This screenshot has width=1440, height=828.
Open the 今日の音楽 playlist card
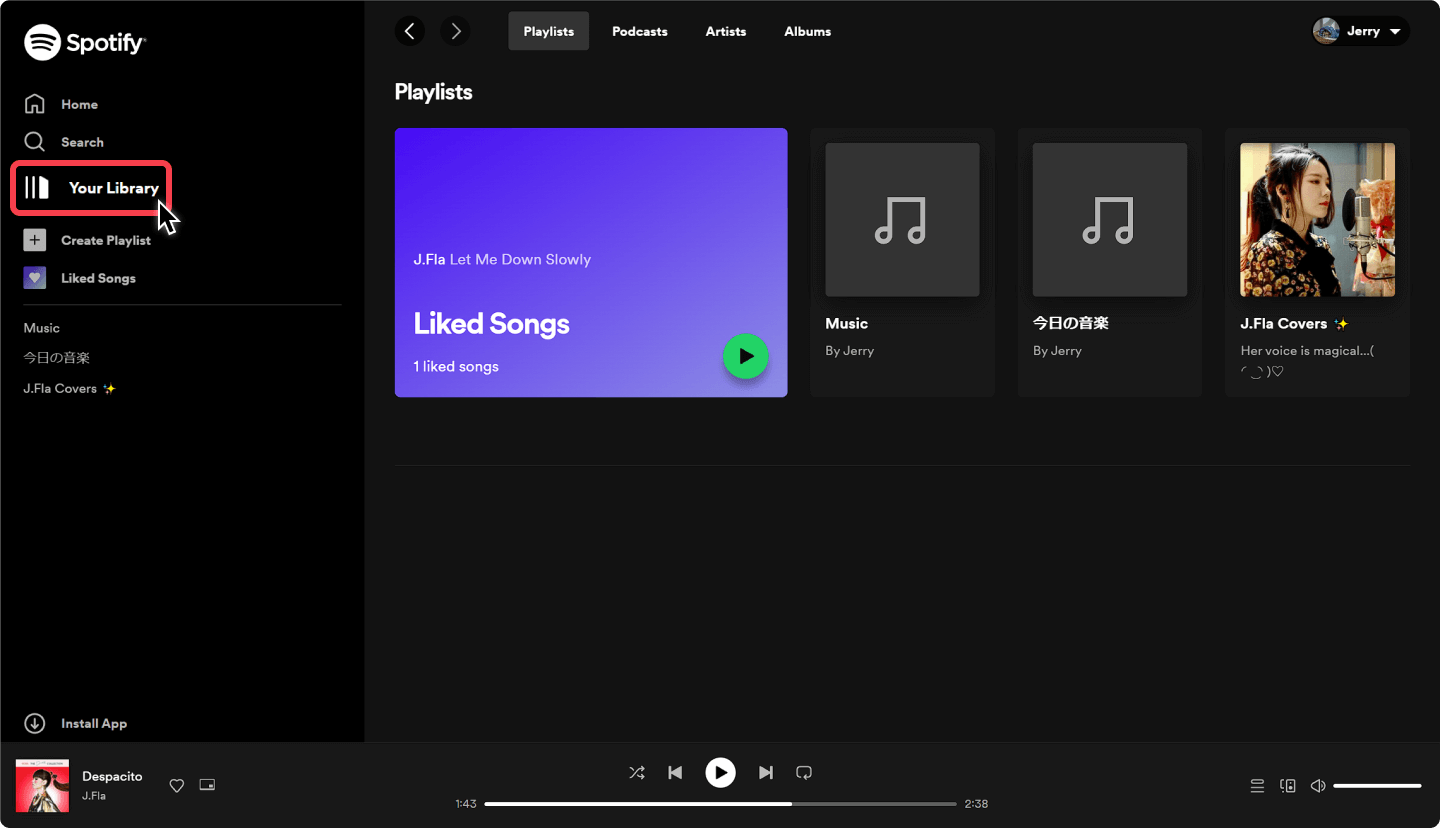(x=1110, y=262)
